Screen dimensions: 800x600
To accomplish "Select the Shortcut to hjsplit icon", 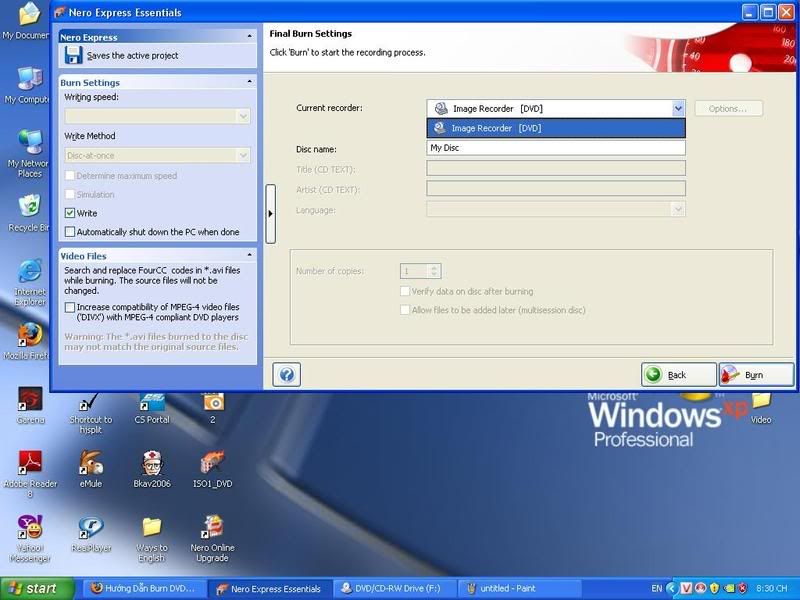I will (91, 413).
